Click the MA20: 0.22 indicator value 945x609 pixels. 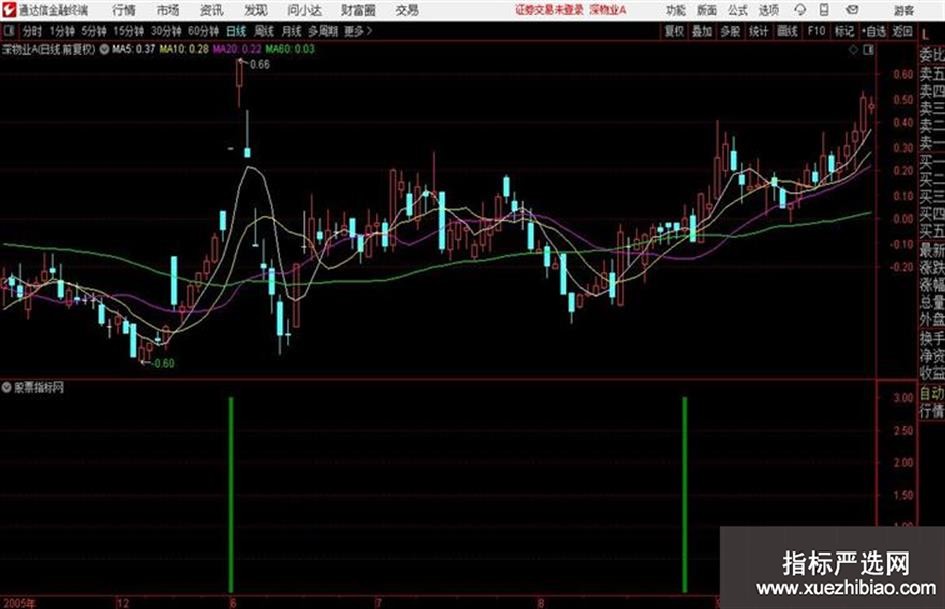pos(237,49)
